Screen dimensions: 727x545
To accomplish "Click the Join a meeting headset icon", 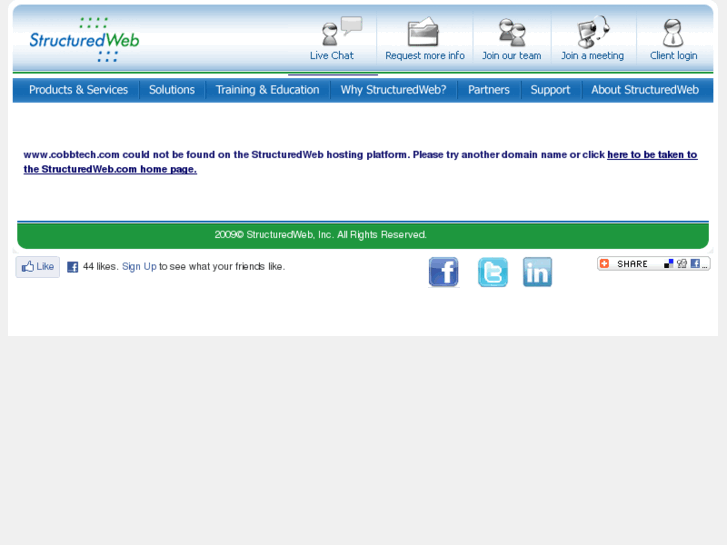I will coord(593,31).
